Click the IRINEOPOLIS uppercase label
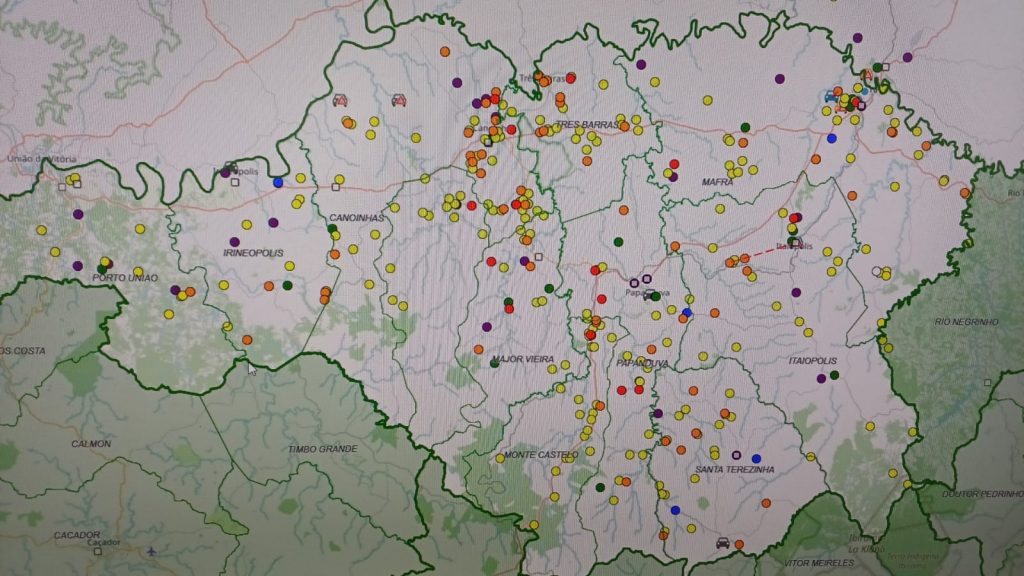 click(253, 253)
